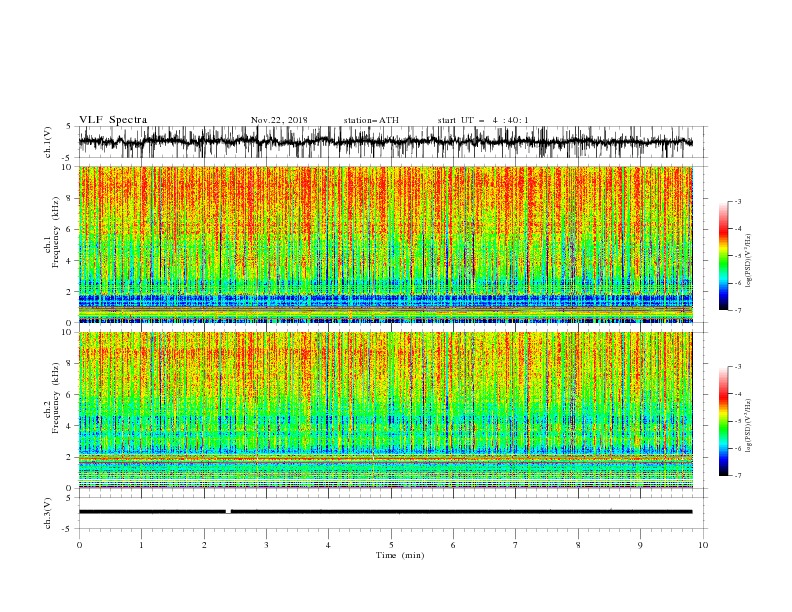The image size is (792, 612).
Task: Click the white gap in the ch.3 bar
Action: pyautogui.click(x=228, y=512)
